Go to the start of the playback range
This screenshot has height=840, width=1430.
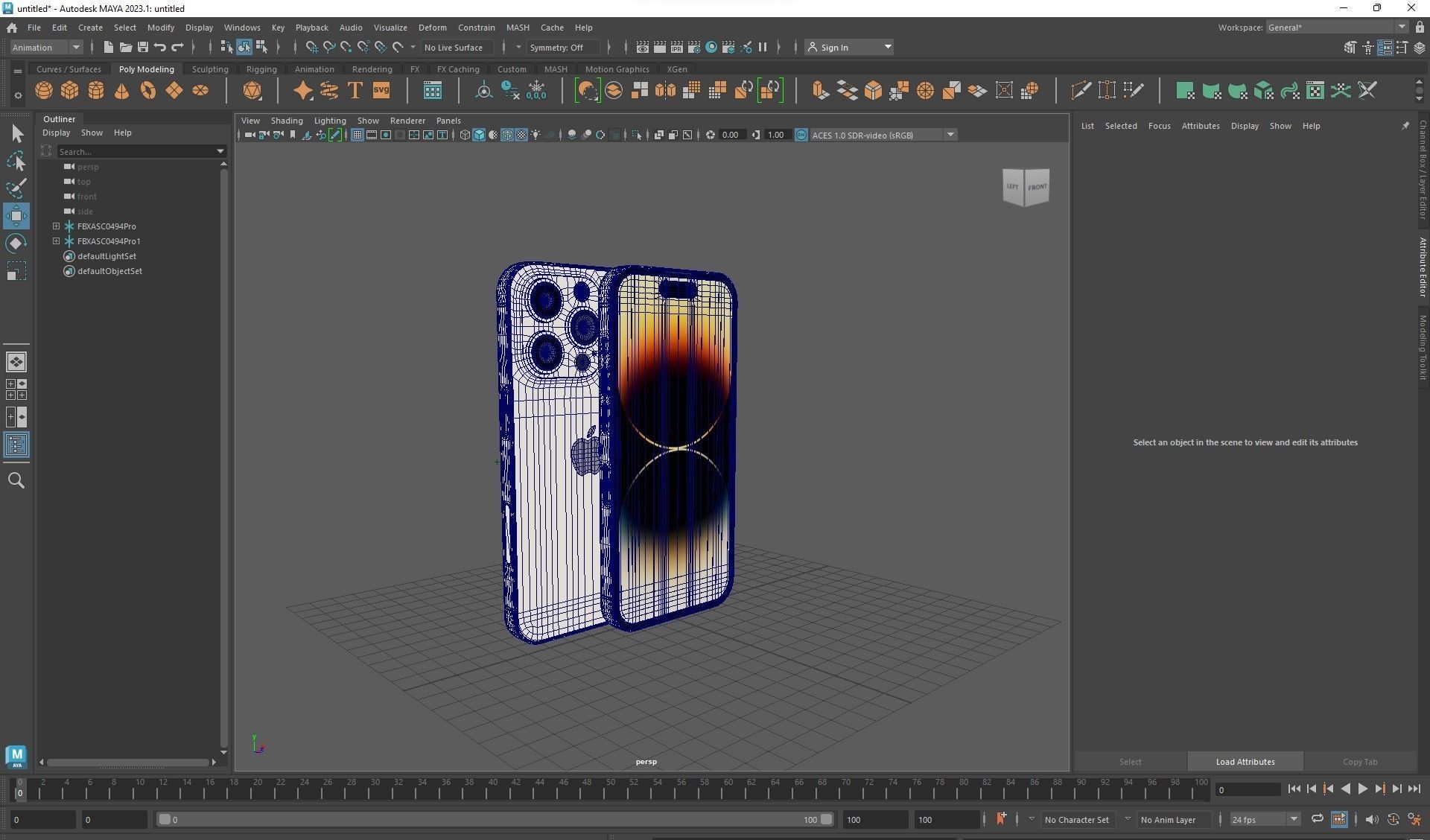tap(1294, 789)
